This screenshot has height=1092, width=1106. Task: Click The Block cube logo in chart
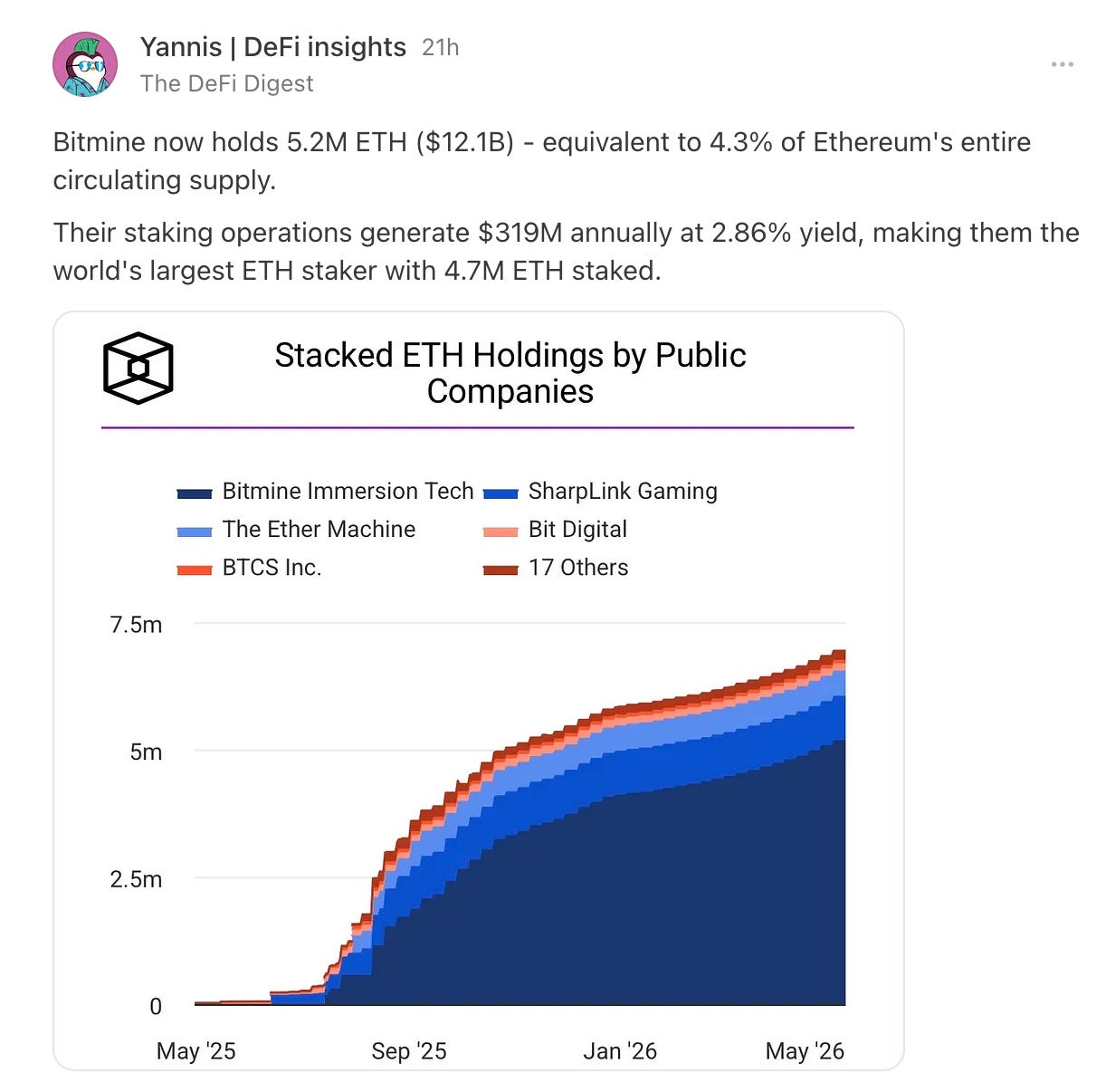[x=138, y=368]
